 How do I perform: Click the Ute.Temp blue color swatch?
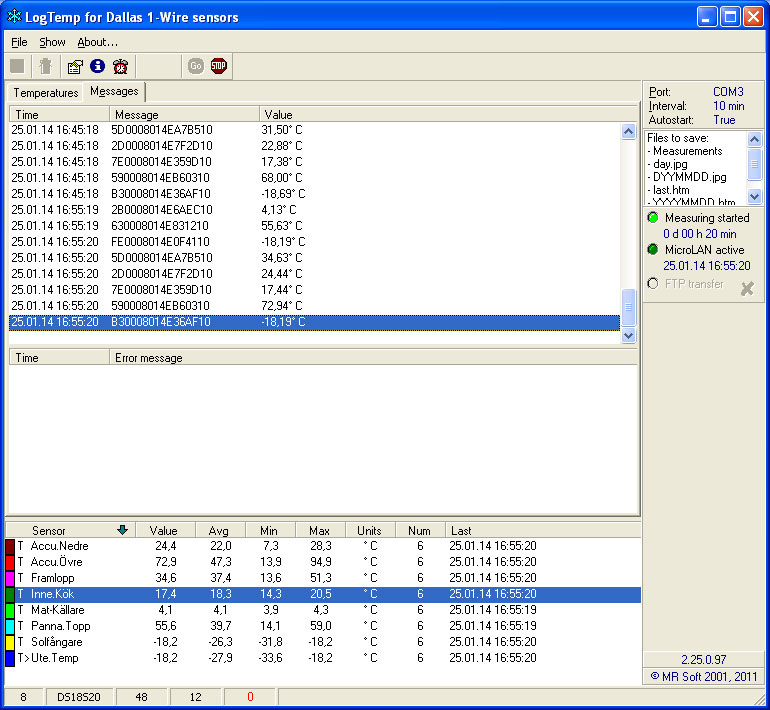pos(10,658)
